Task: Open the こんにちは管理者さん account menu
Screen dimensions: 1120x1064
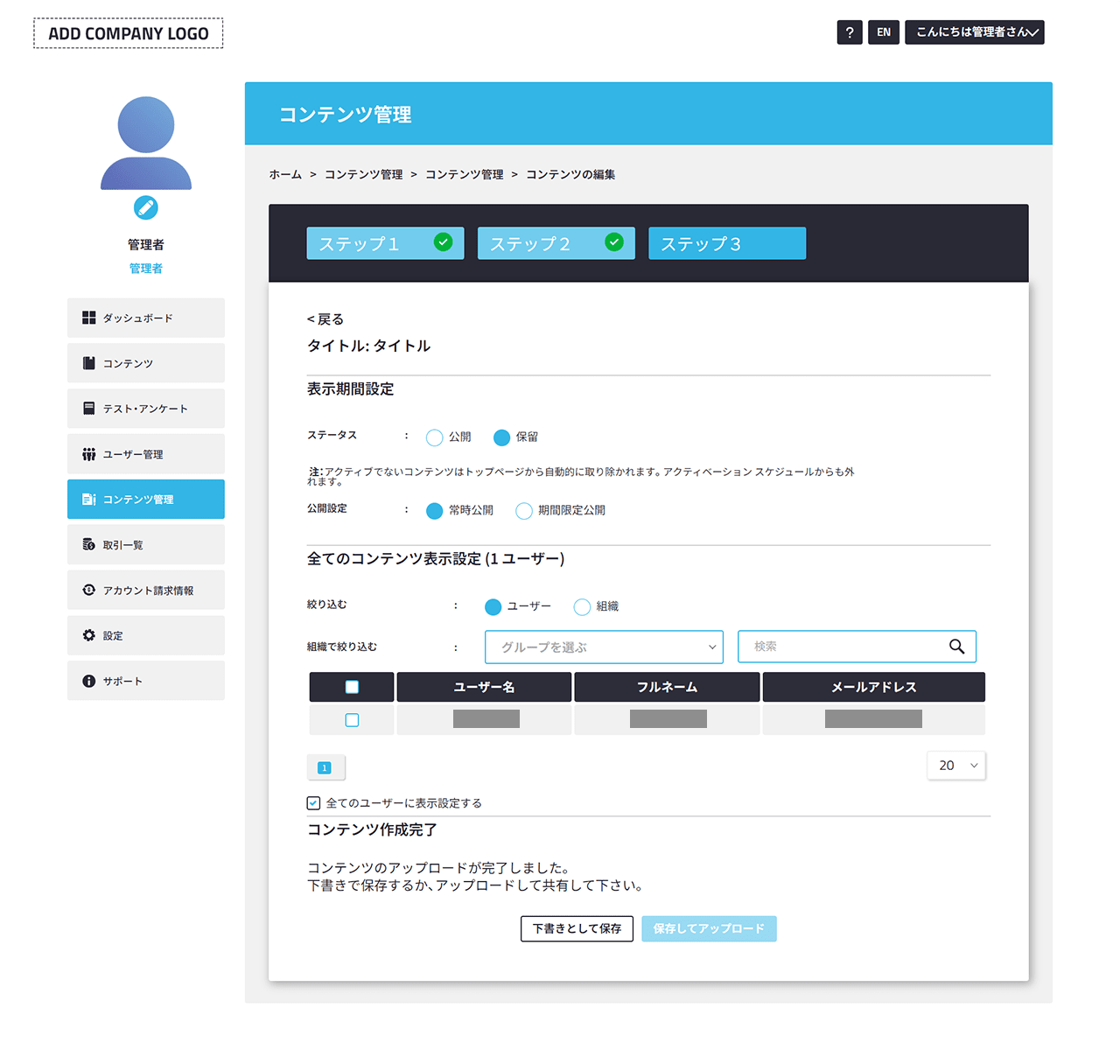Action: [x=974, y=31]
